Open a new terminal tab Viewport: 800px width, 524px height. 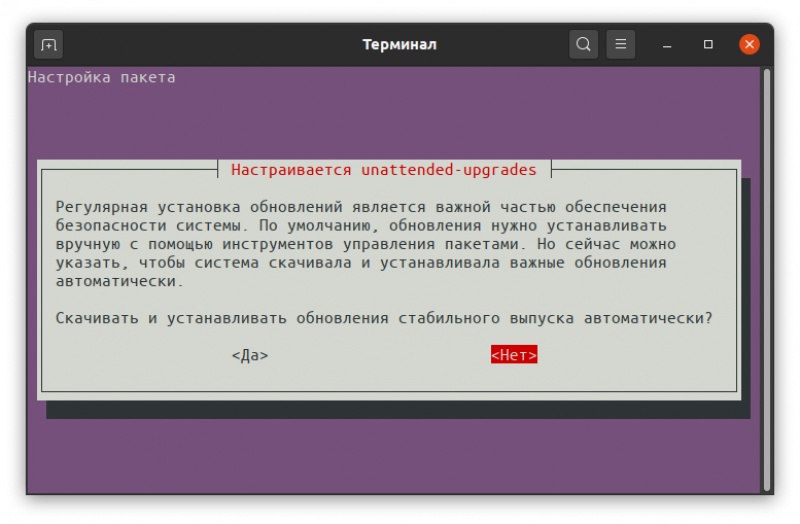click(48, 45)
